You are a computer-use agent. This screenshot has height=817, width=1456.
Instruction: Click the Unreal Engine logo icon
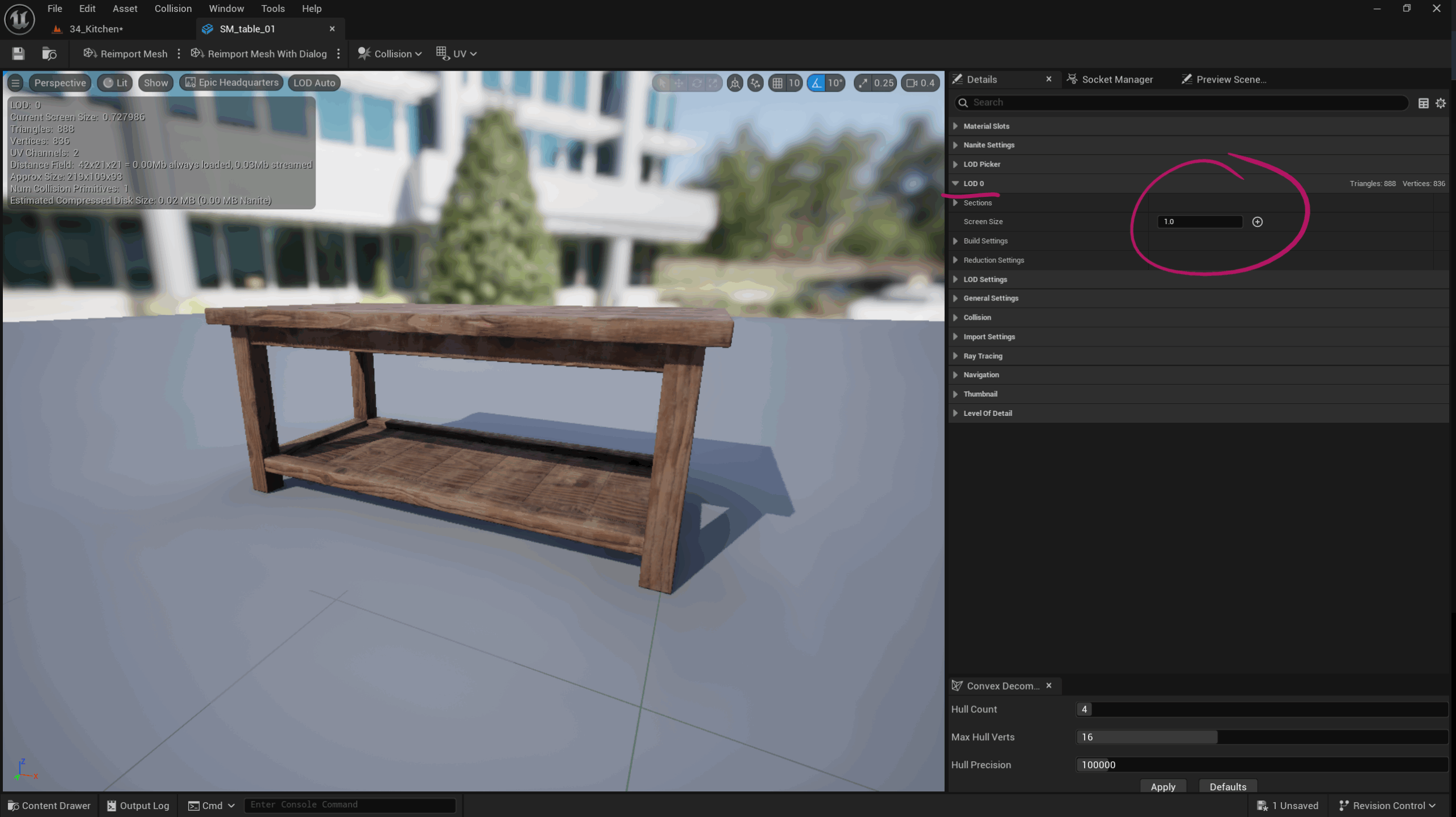click(x=19, y=19)
